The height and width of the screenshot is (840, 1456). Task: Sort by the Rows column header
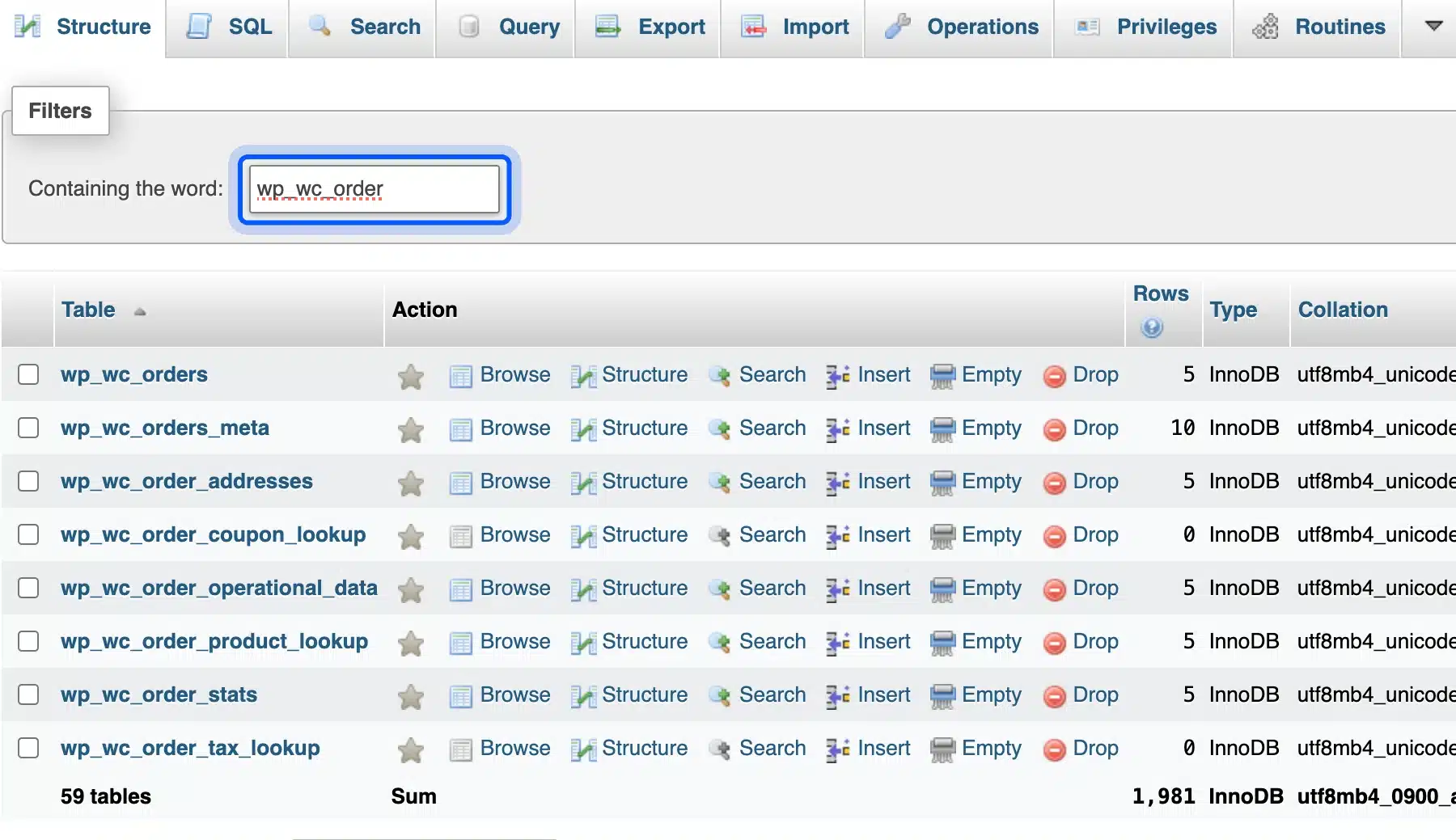point(1161,293)
